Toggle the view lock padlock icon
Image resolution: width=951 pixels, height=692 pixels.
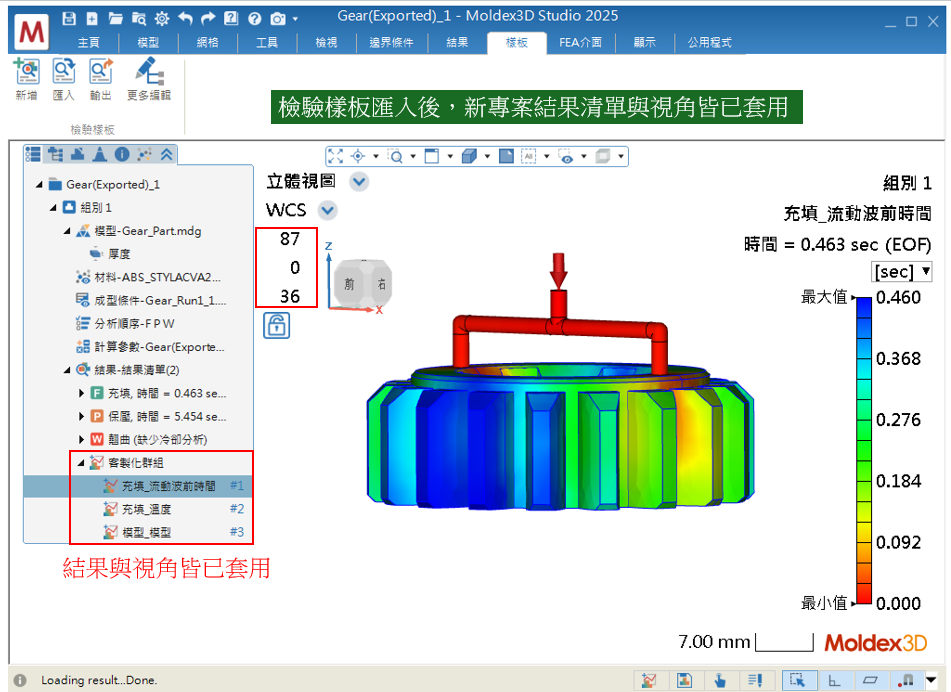(x=277, y=325)
